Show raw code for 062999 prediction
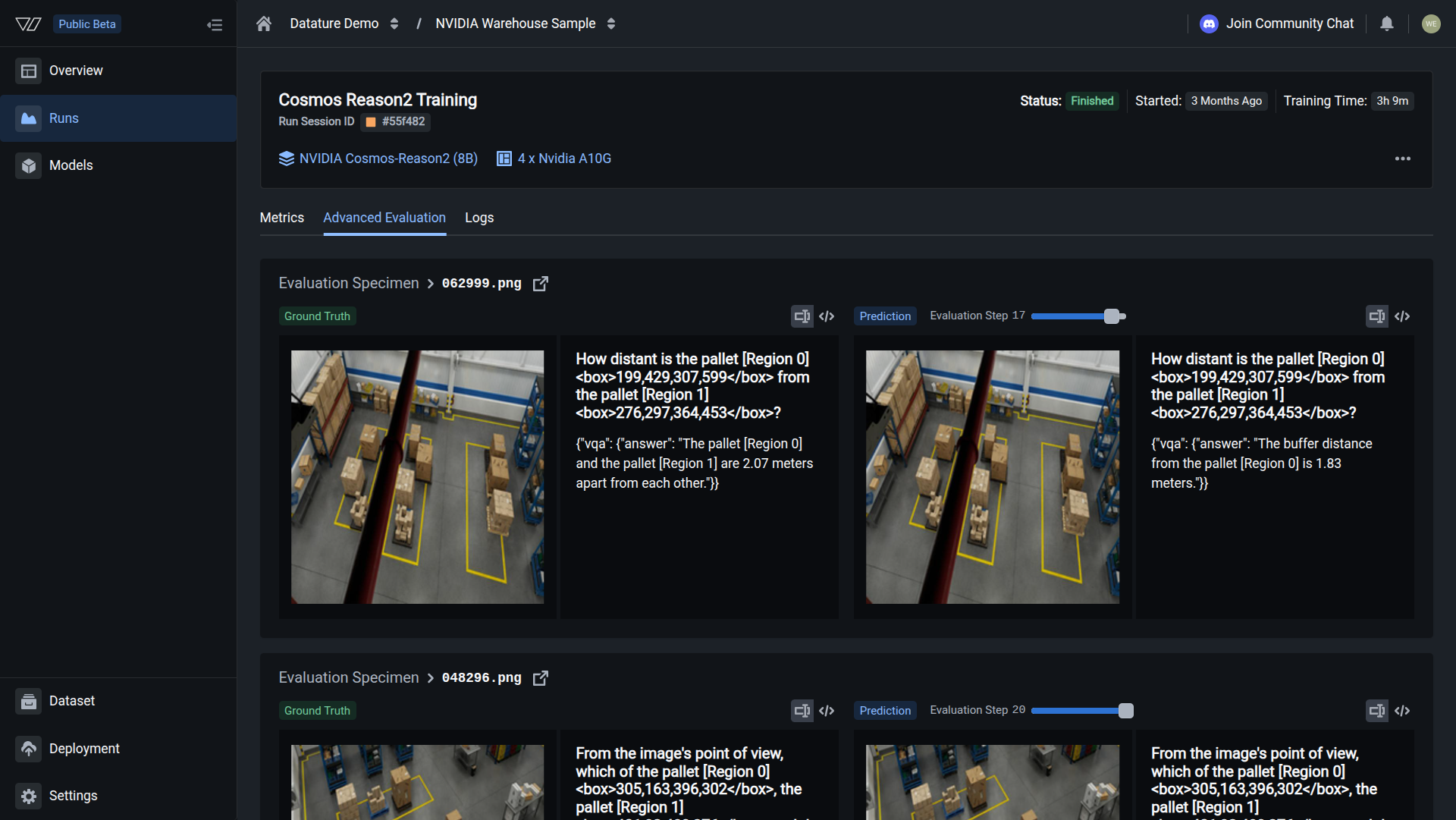The height and width of the screenshot is (820, 1456). click(1402, 316)
